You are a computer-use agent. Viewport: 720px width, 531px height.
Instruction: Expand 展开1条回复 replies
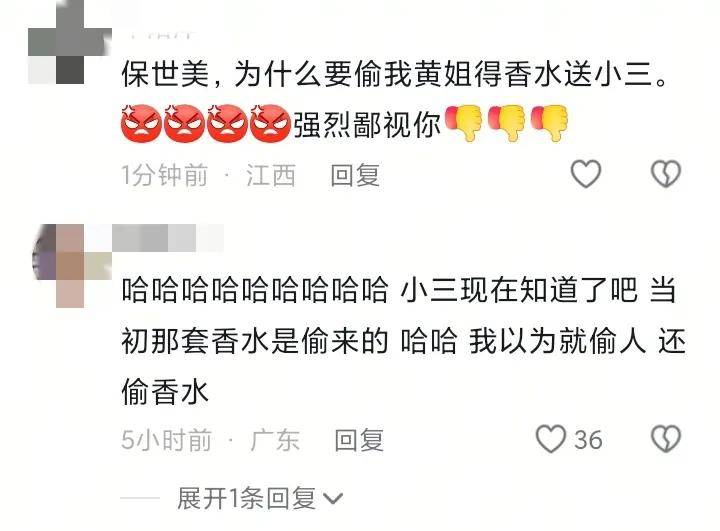[246, 498]
